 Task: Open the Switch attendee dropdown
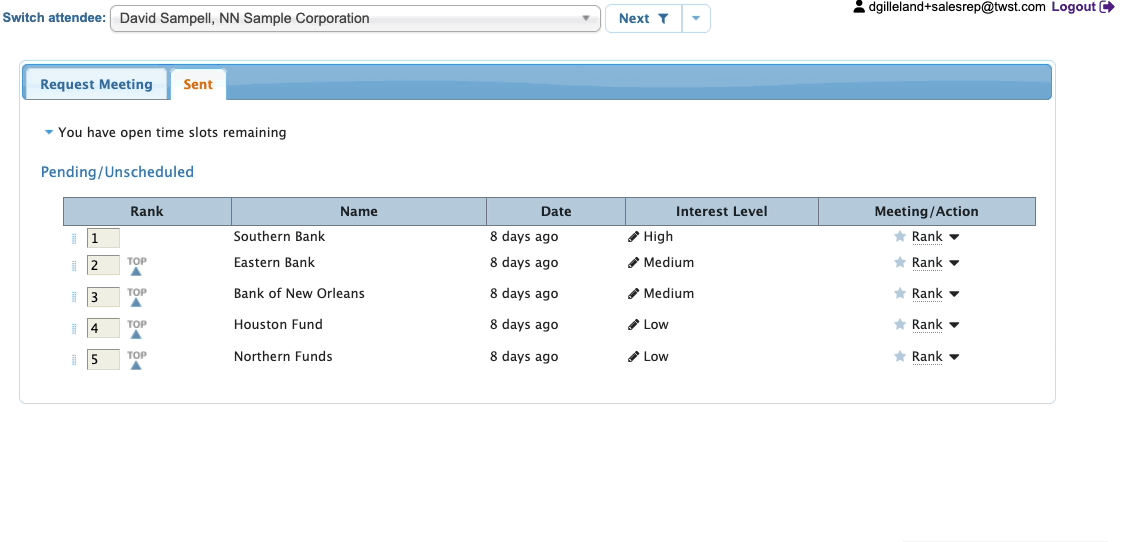click(355, 18)
